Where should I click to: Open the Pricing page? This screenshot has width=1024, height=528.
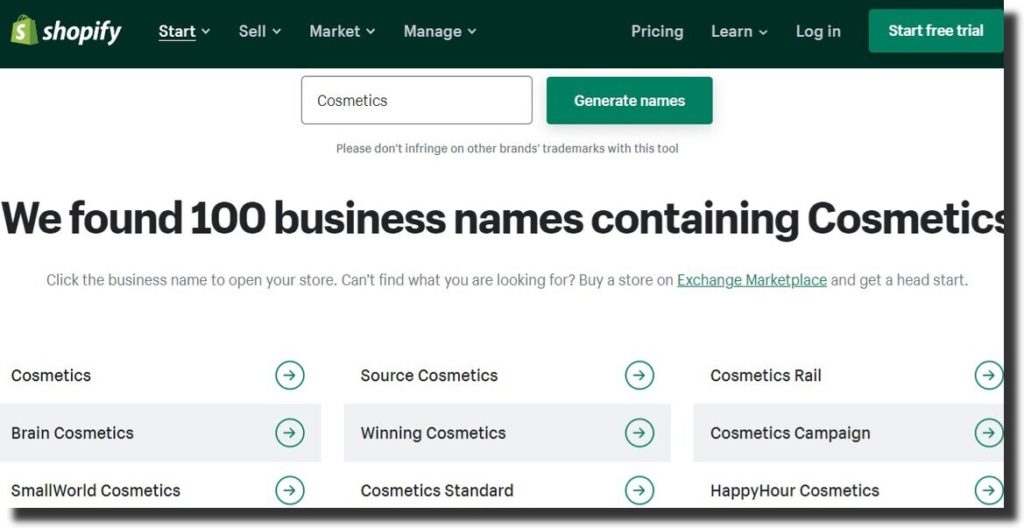click(657, 31)
